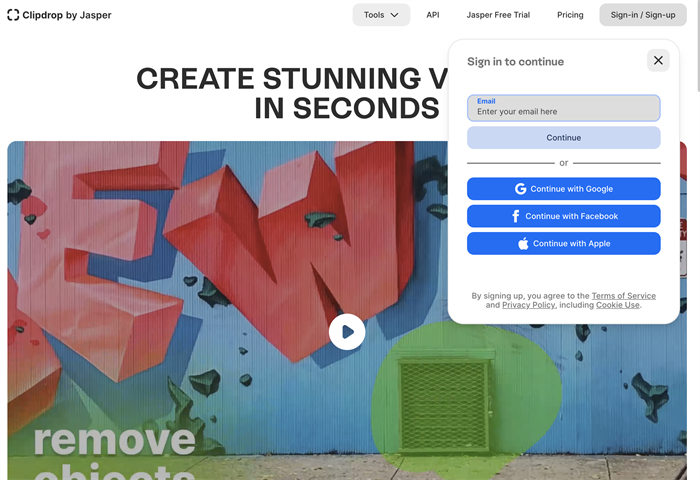700x480 pixels.
Task: Click the 'Clipdrop by Jasper' brand text
Action: tap(67, 15)
